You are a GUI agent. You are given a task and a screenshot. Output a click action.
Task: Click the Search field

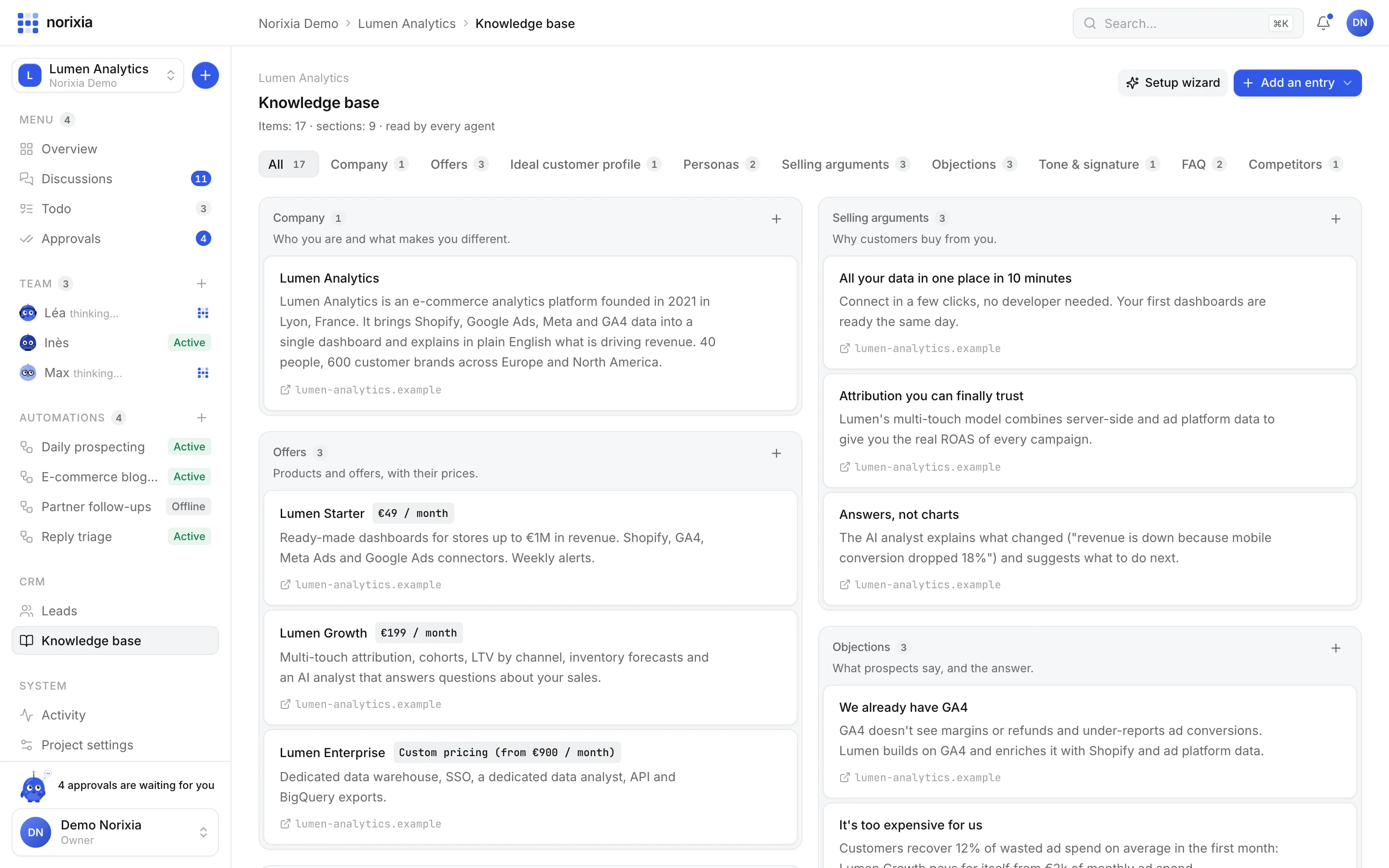point(1187,23)
